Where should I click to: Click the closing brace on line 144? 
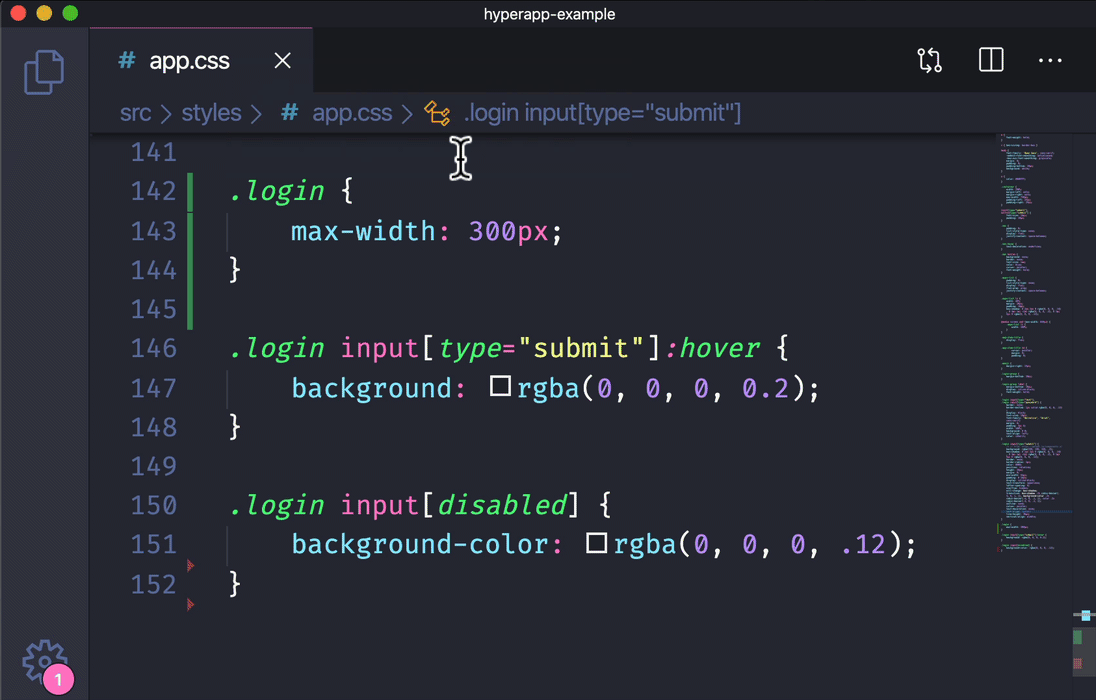click(x=235, y=270)
